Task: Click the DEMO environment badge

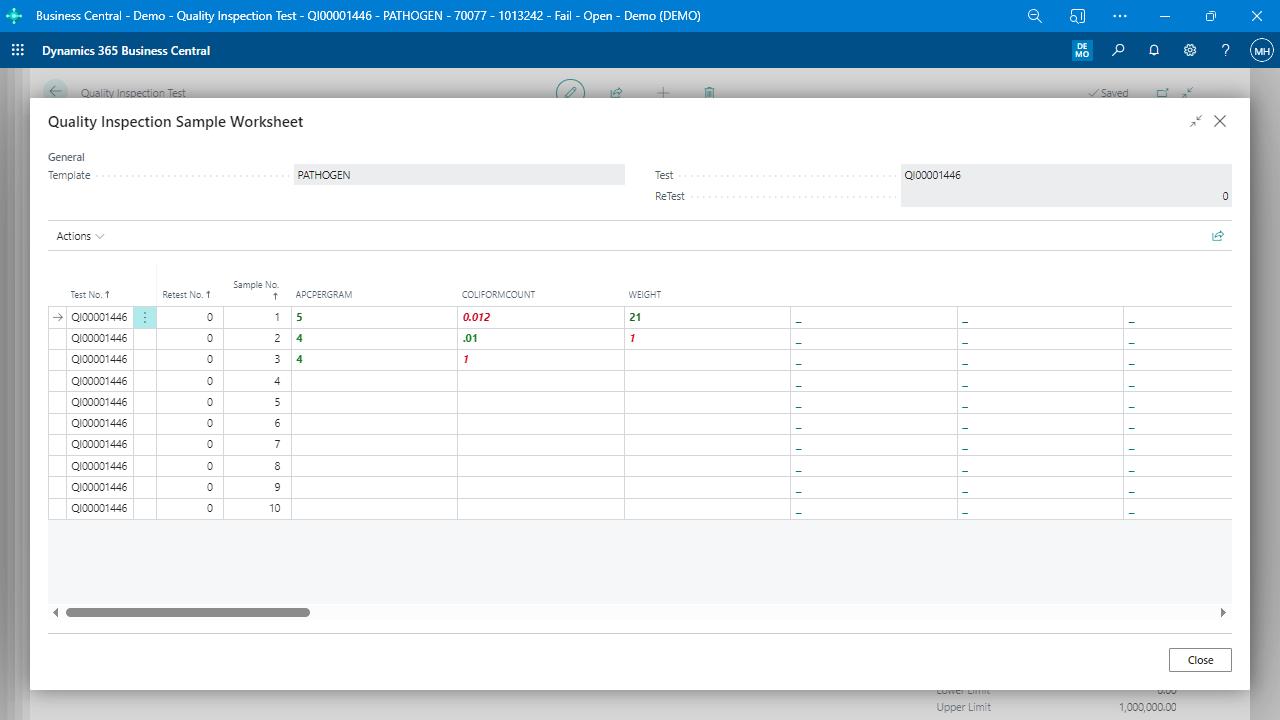Action: pyautogui.click(x=1082, y=50)
